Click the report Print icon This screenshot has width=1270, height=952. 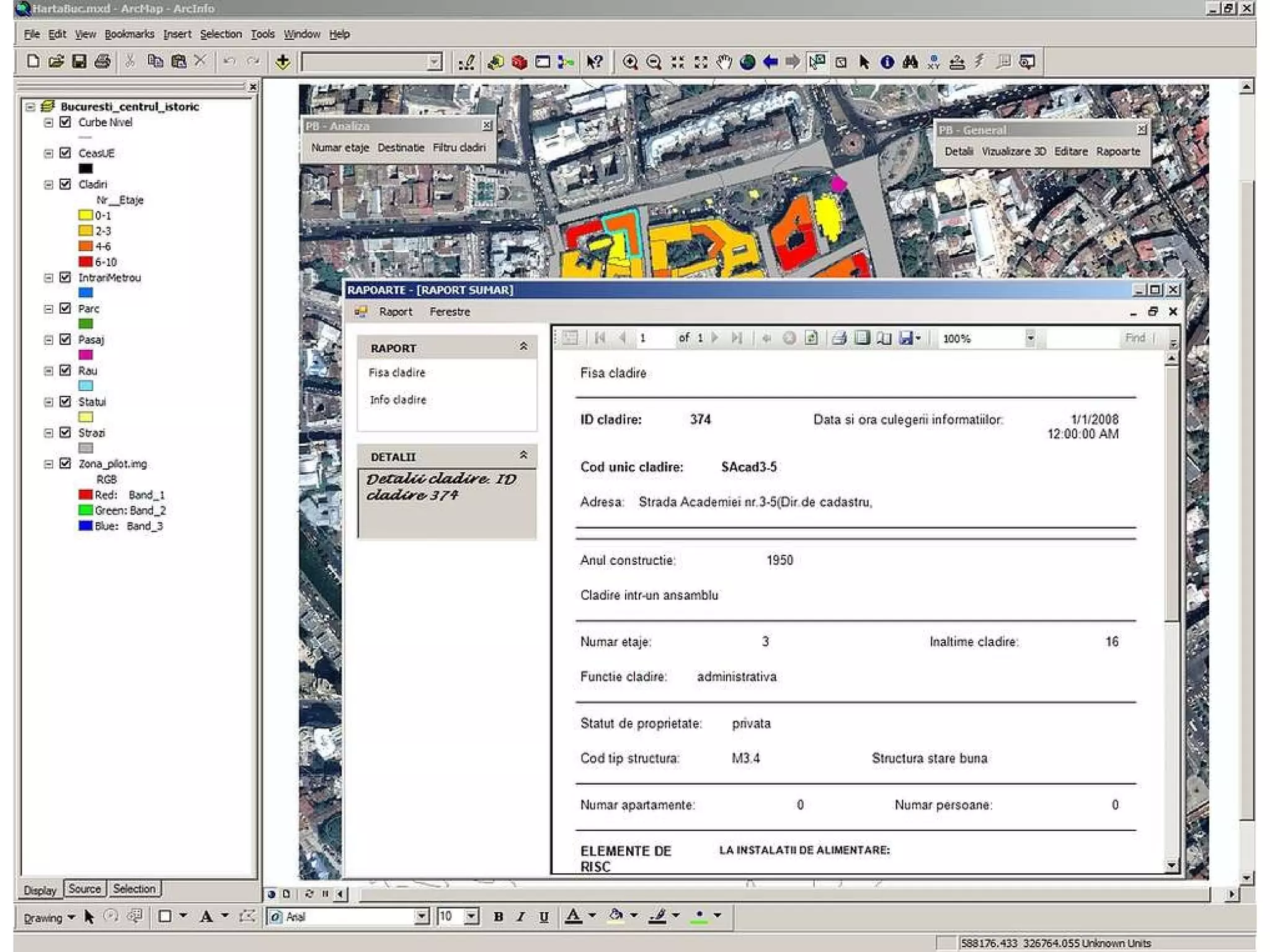pos(839,338)
